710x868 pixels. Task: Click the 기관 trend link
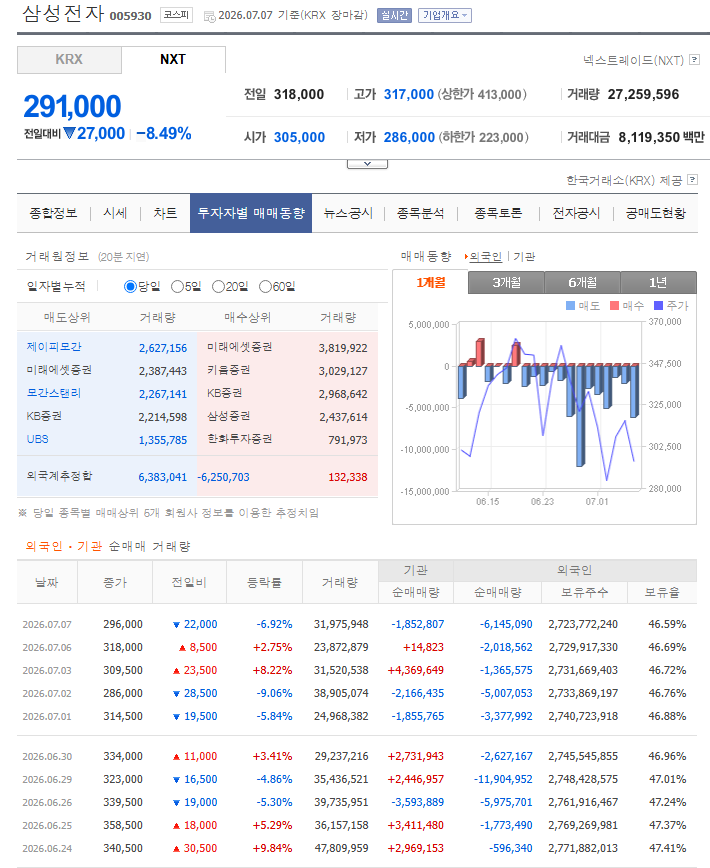[x=524, y=257]
